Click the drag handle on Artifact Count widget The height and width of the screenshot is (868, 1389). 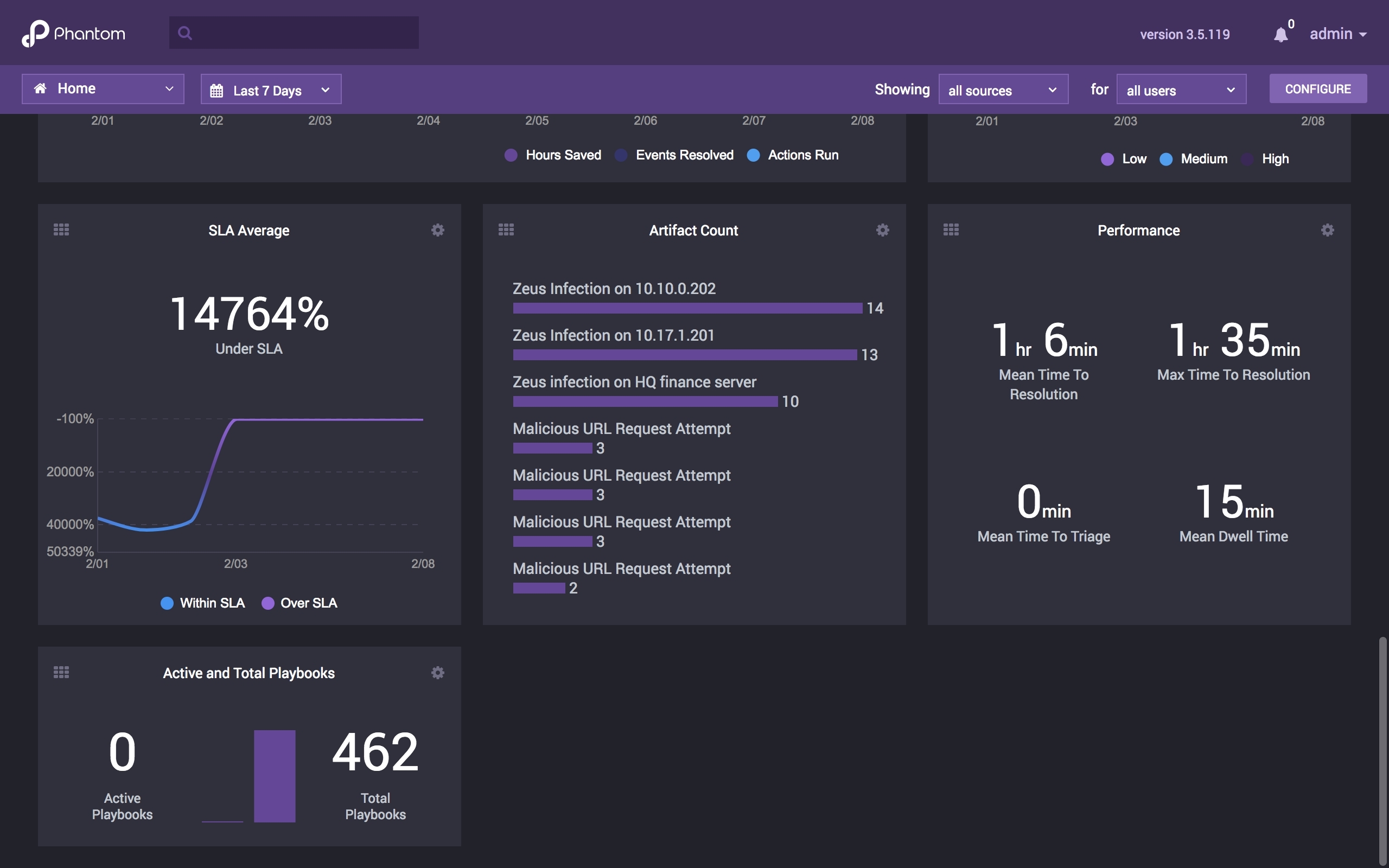[x=506, y=229]
